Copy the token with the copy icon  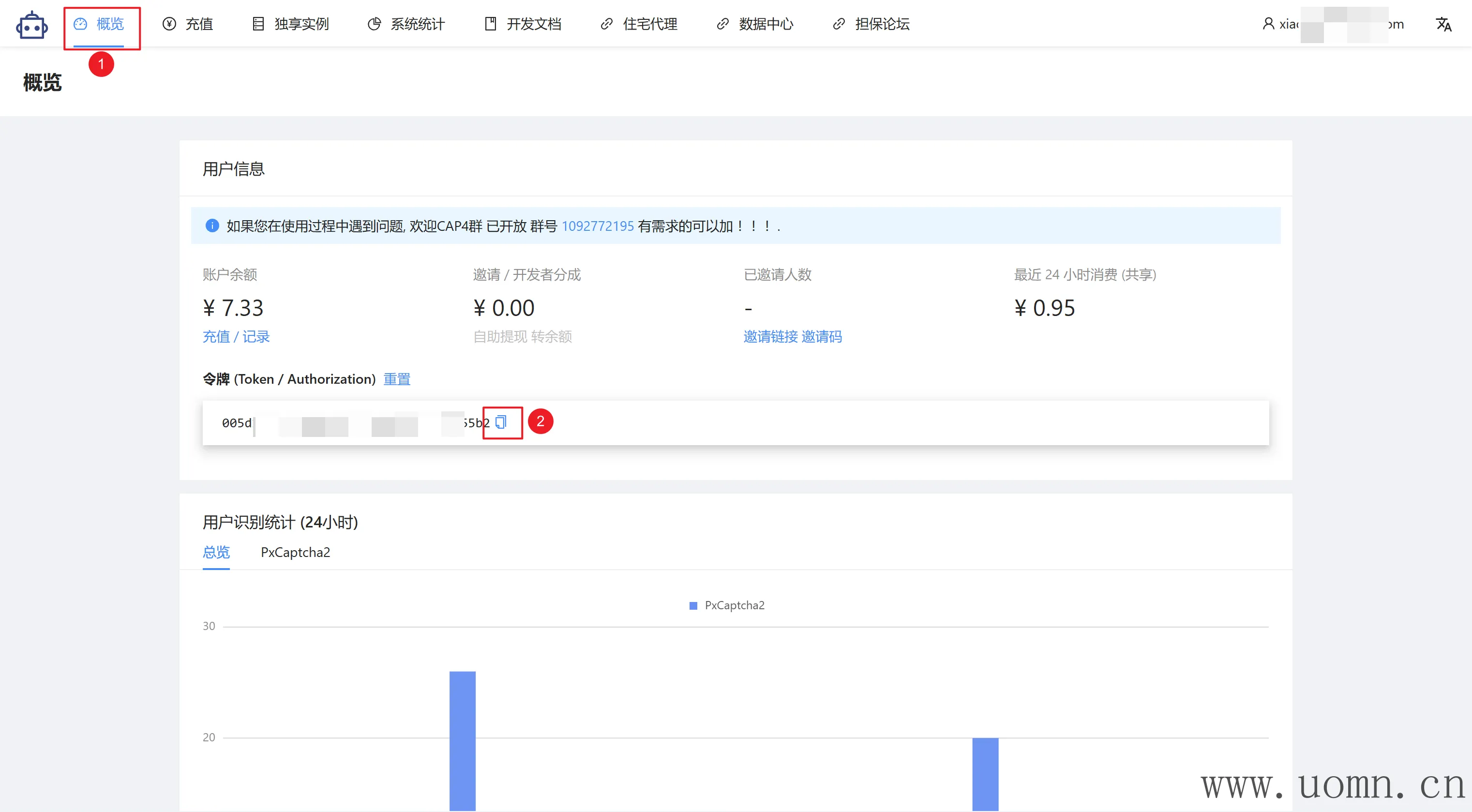501,422
